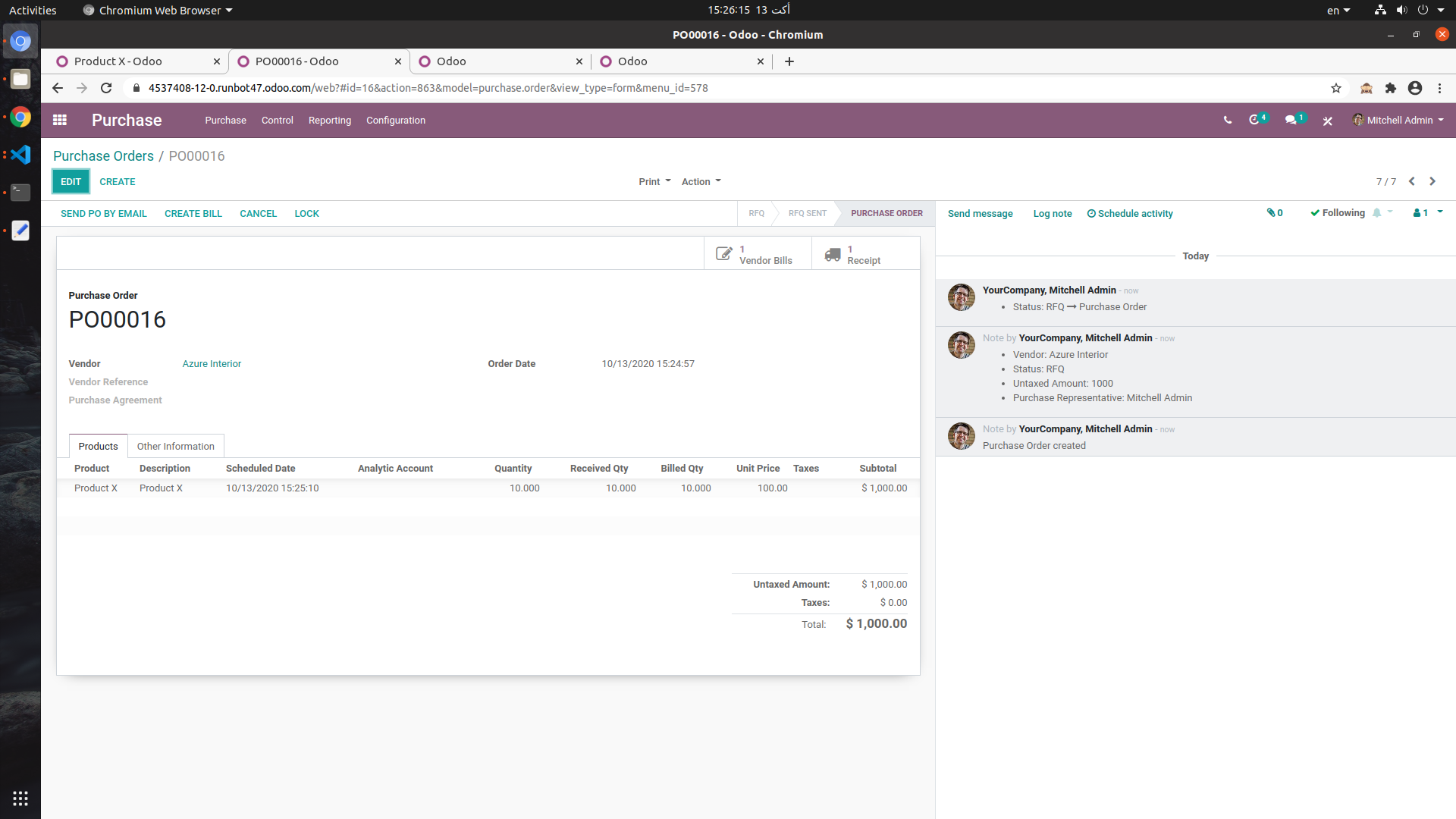Expand the Print dropdown menu
This screenshot has height=819, width=1456.
pos(653,181)
